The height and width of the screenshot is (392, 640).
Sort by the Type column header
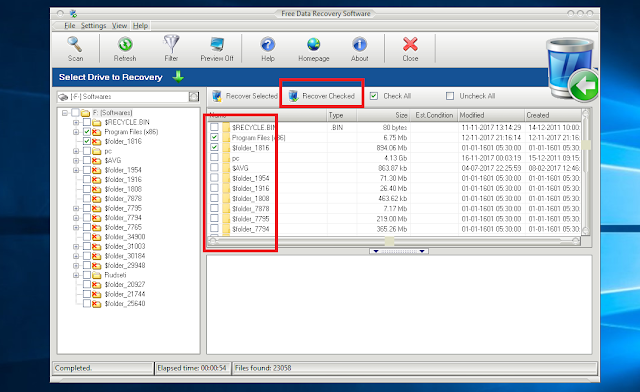pyautogui.click(x=342, y=115)
